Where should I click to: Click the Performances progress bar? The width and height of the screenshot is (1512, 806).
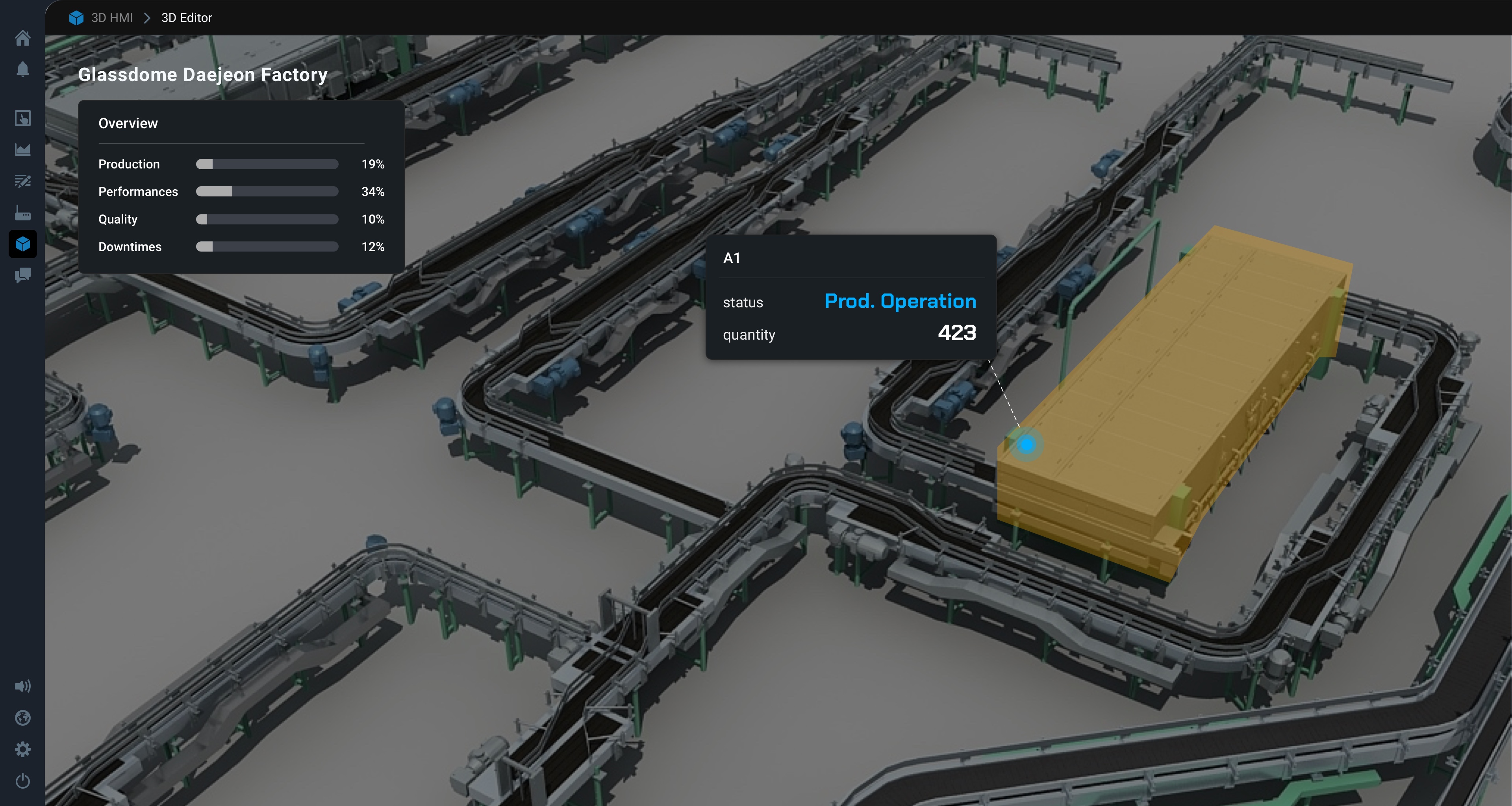(x=267, y=192)
